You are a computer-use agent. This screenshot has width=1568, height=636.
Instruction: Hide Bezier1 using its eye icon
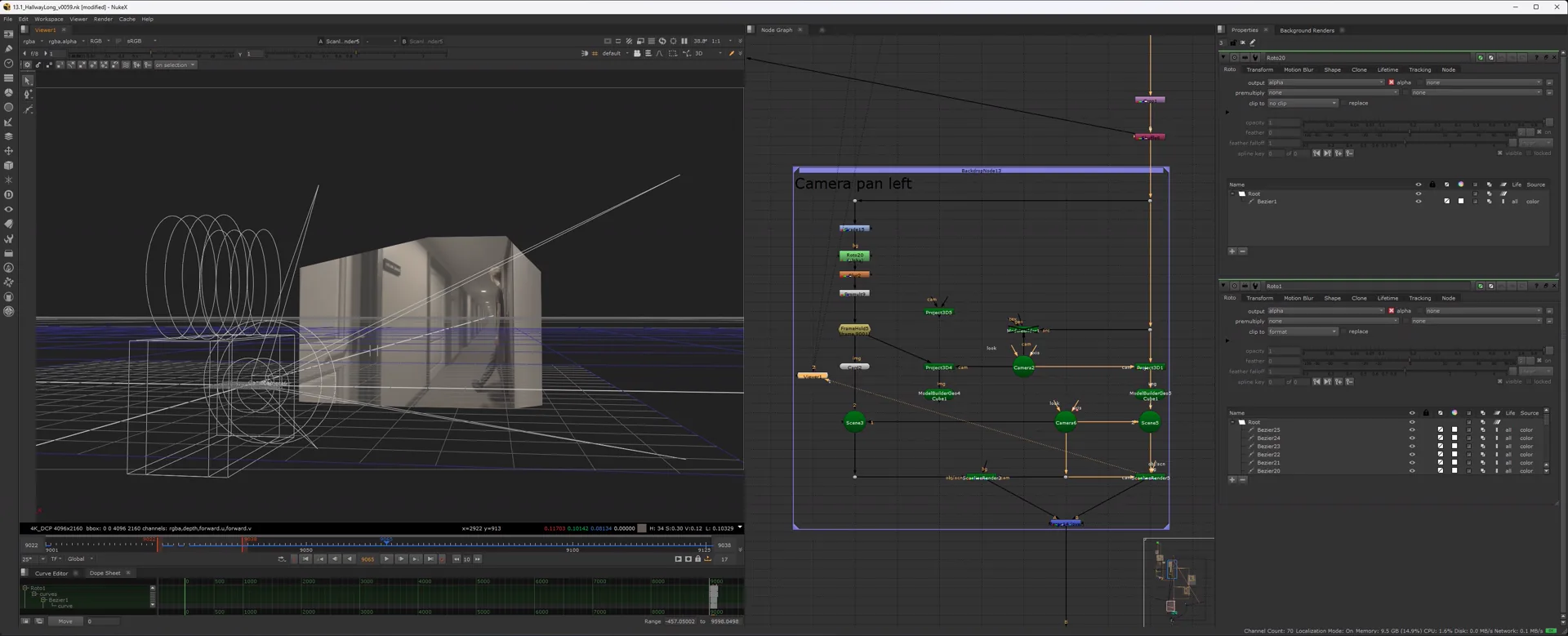click(x=1419, y=202)
